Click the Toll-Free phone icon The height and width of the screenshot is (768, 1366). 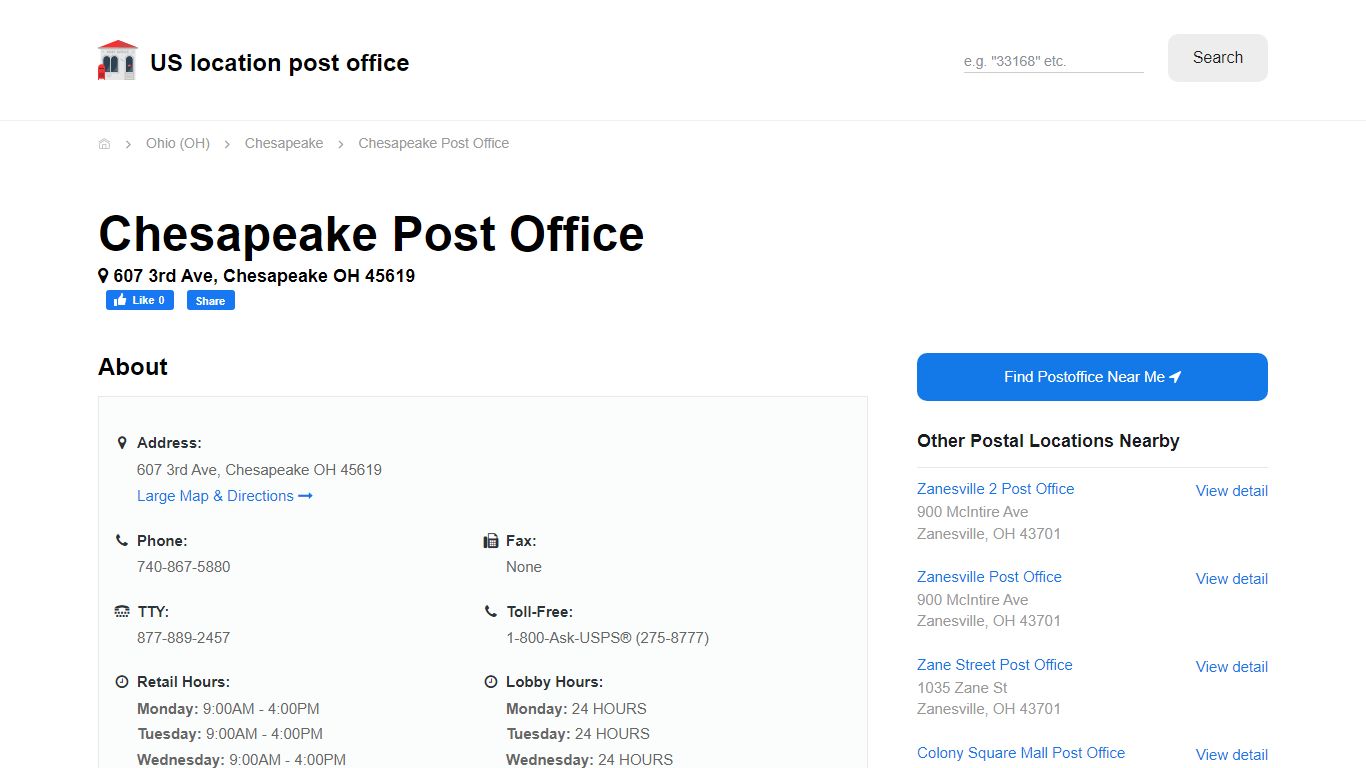[491, 611]
